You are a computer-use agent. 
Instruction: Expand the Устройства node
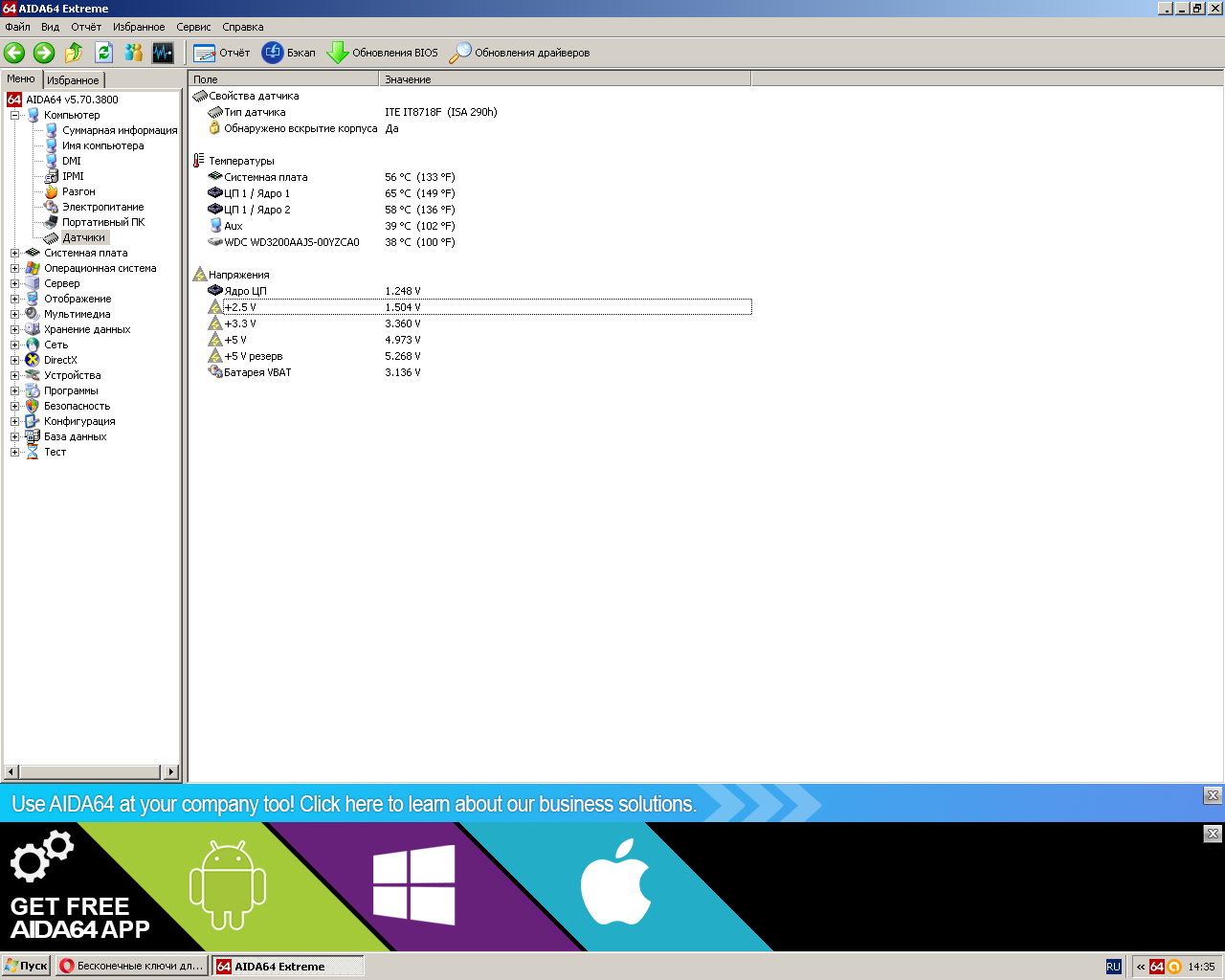[x=14, y=375]
